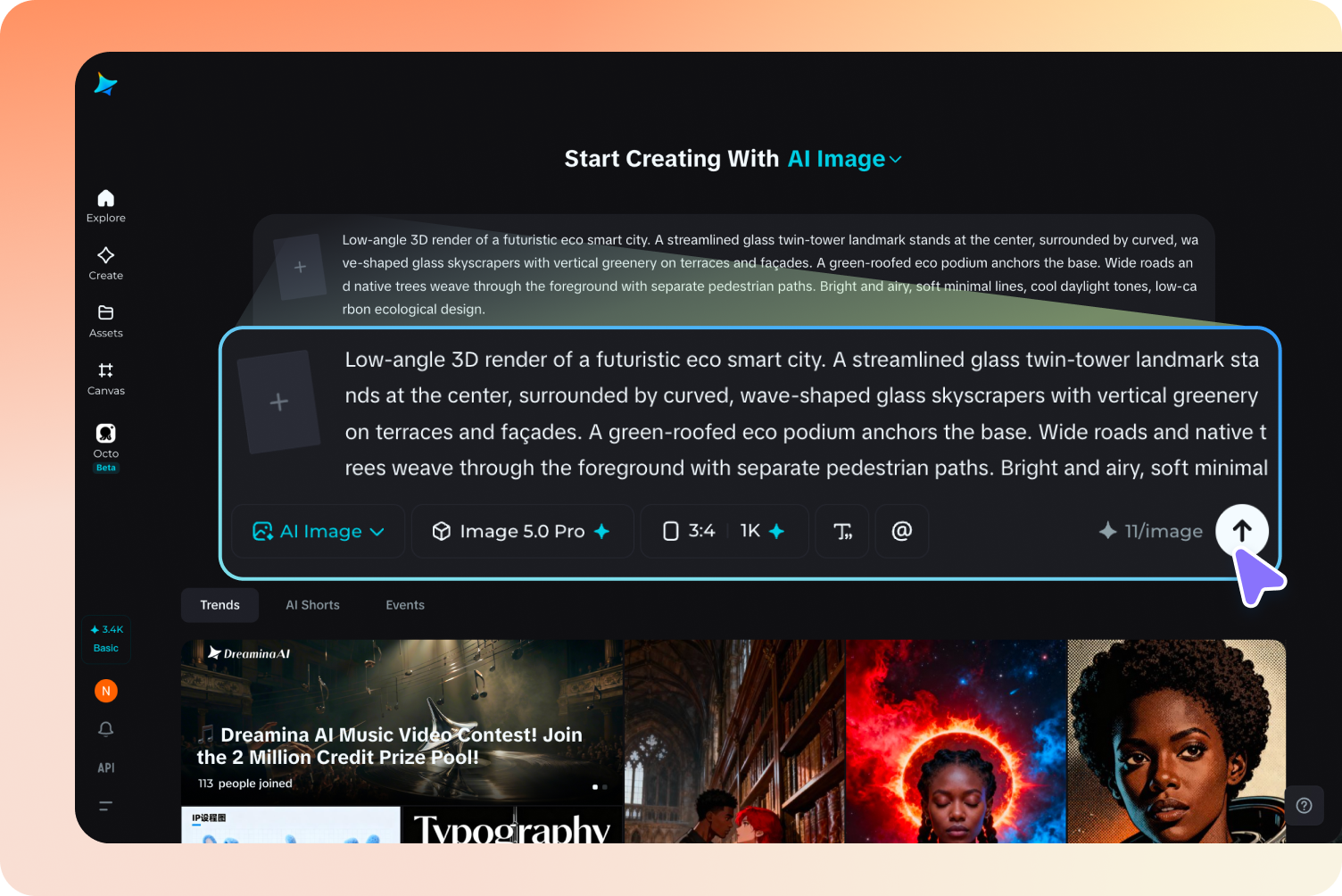
Task: Open the Assets folder
Action: coord(105,321)
